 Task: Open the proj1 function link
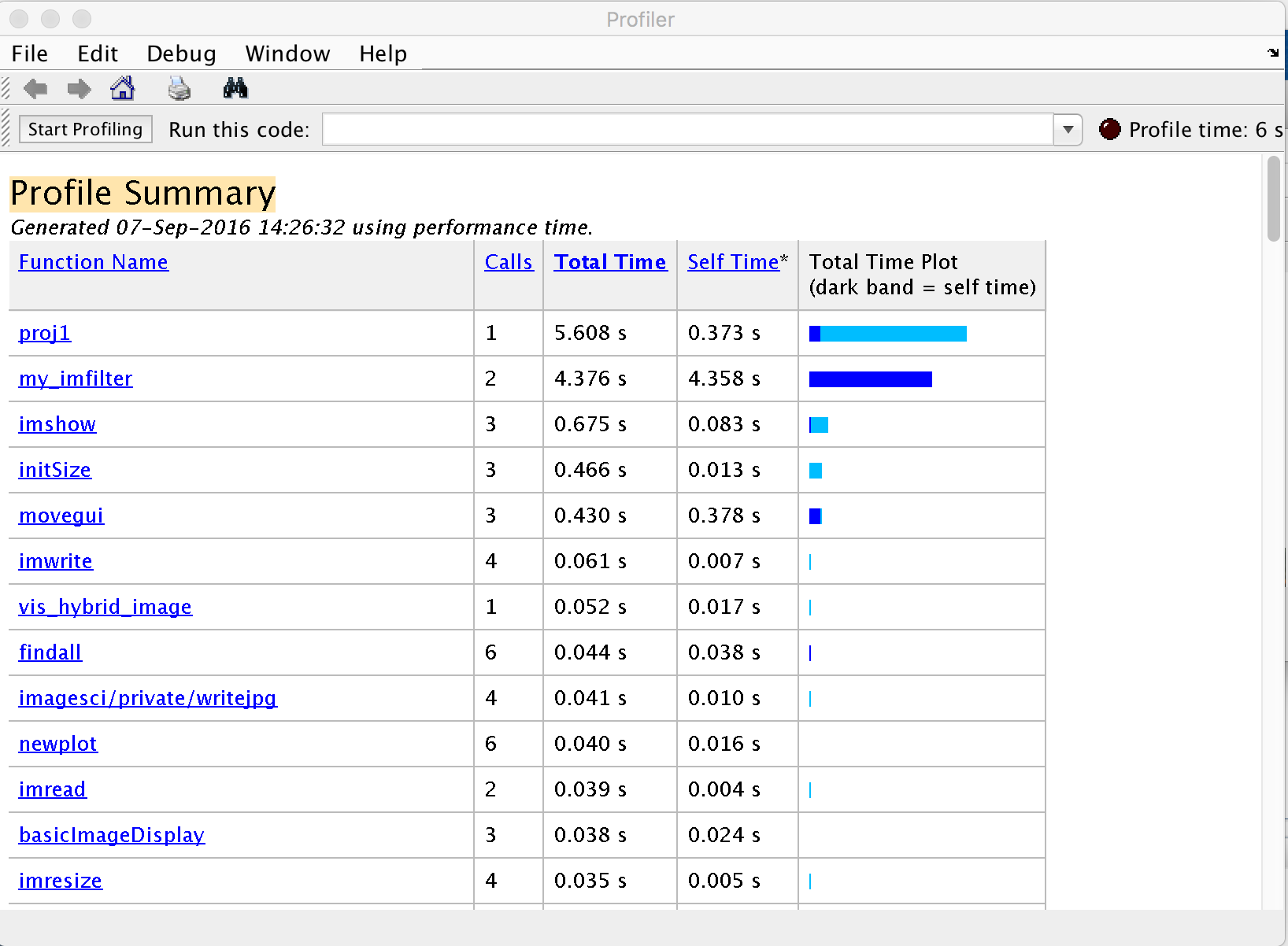click(45, 333)
